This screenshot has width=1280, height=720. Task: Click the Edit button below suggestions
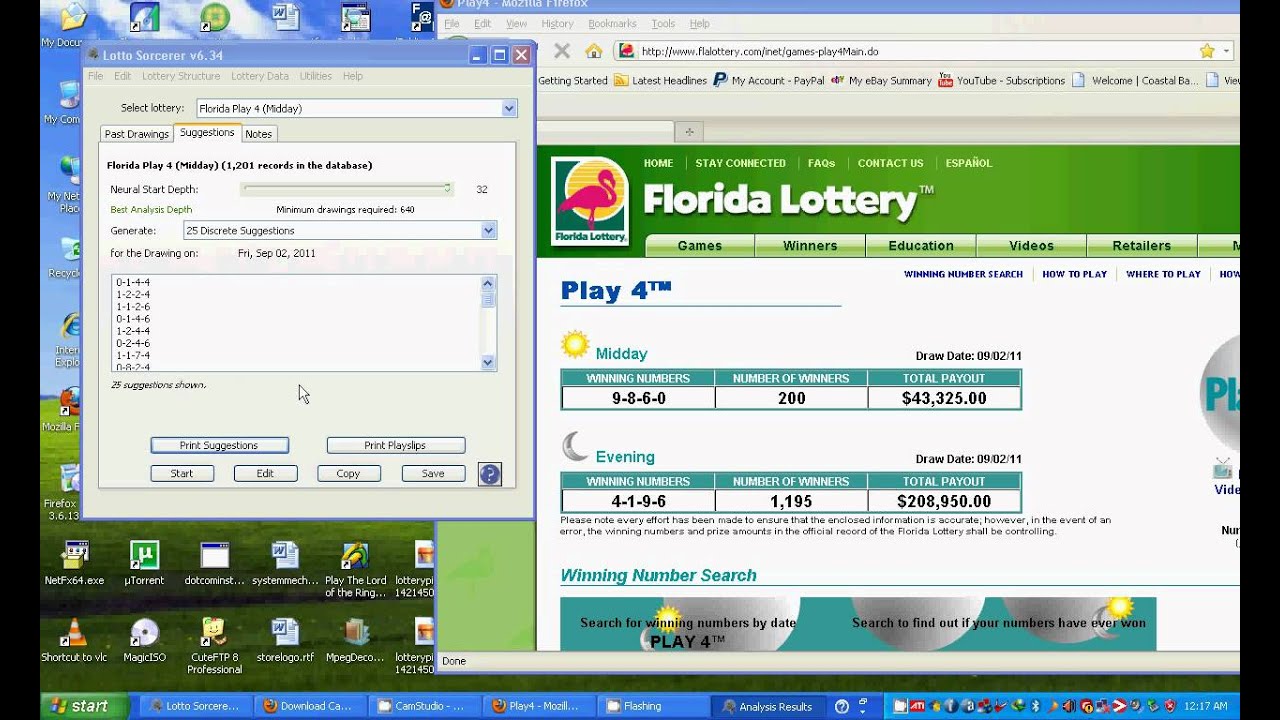[265, 473]
